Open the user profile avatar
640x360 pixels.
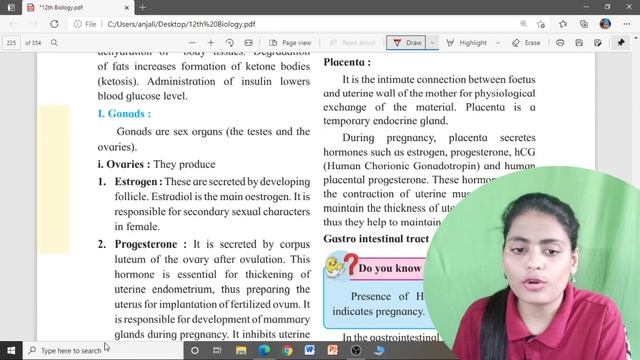605,24
